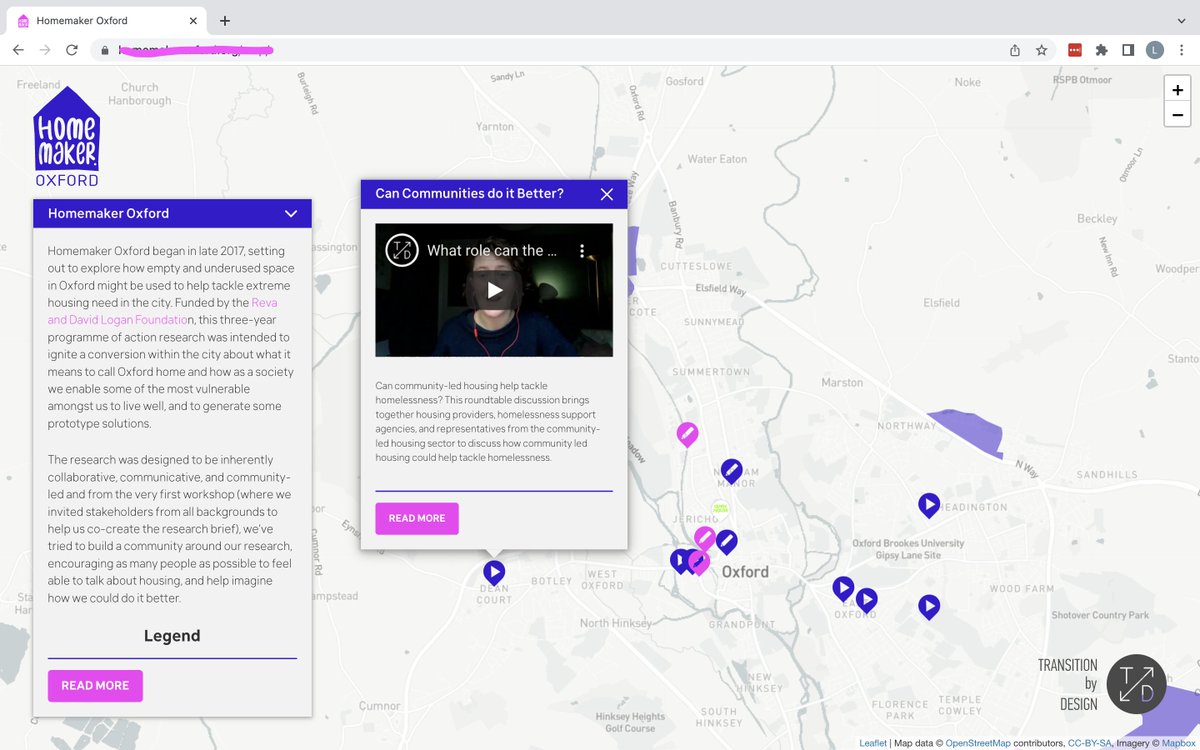Click Read More in the sidebar panel
Image resolution: width=1200 pixels, height=750 pixels.
coord(95,685)
